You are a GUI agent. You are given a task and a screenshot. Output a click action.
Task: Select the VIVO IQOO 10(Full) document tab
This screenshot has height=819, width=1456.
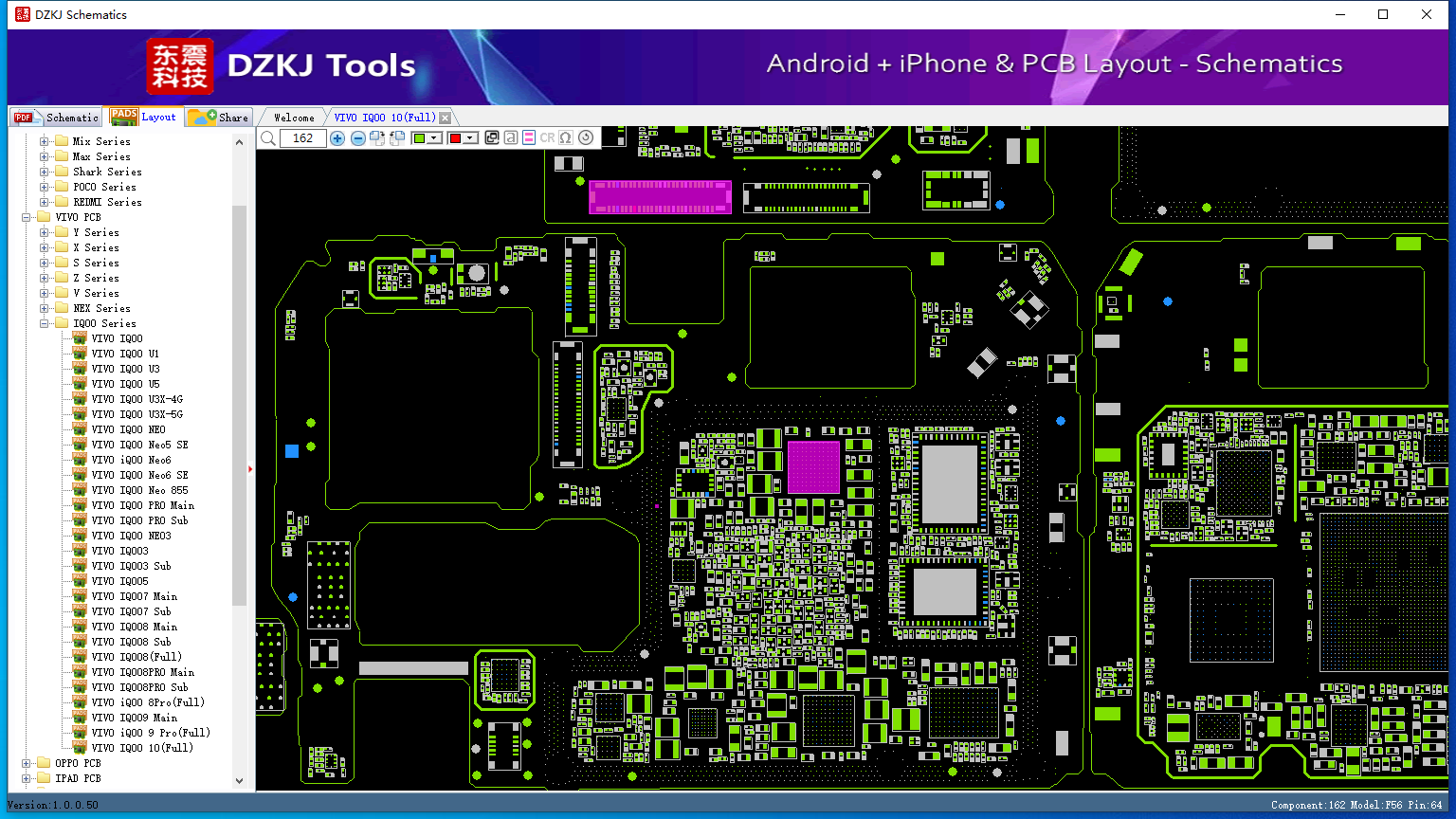point(385,118)
